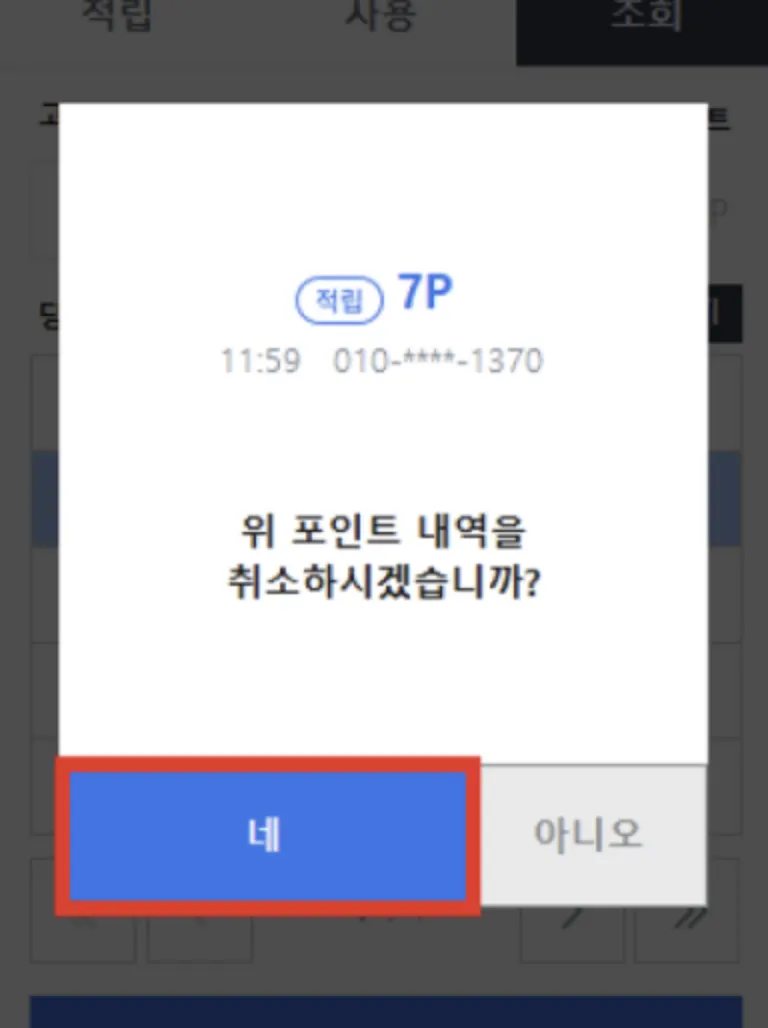This screenshot has width=768, height=1028.
Task: Click the dark button right of the dialog
Action: [725, 313]
